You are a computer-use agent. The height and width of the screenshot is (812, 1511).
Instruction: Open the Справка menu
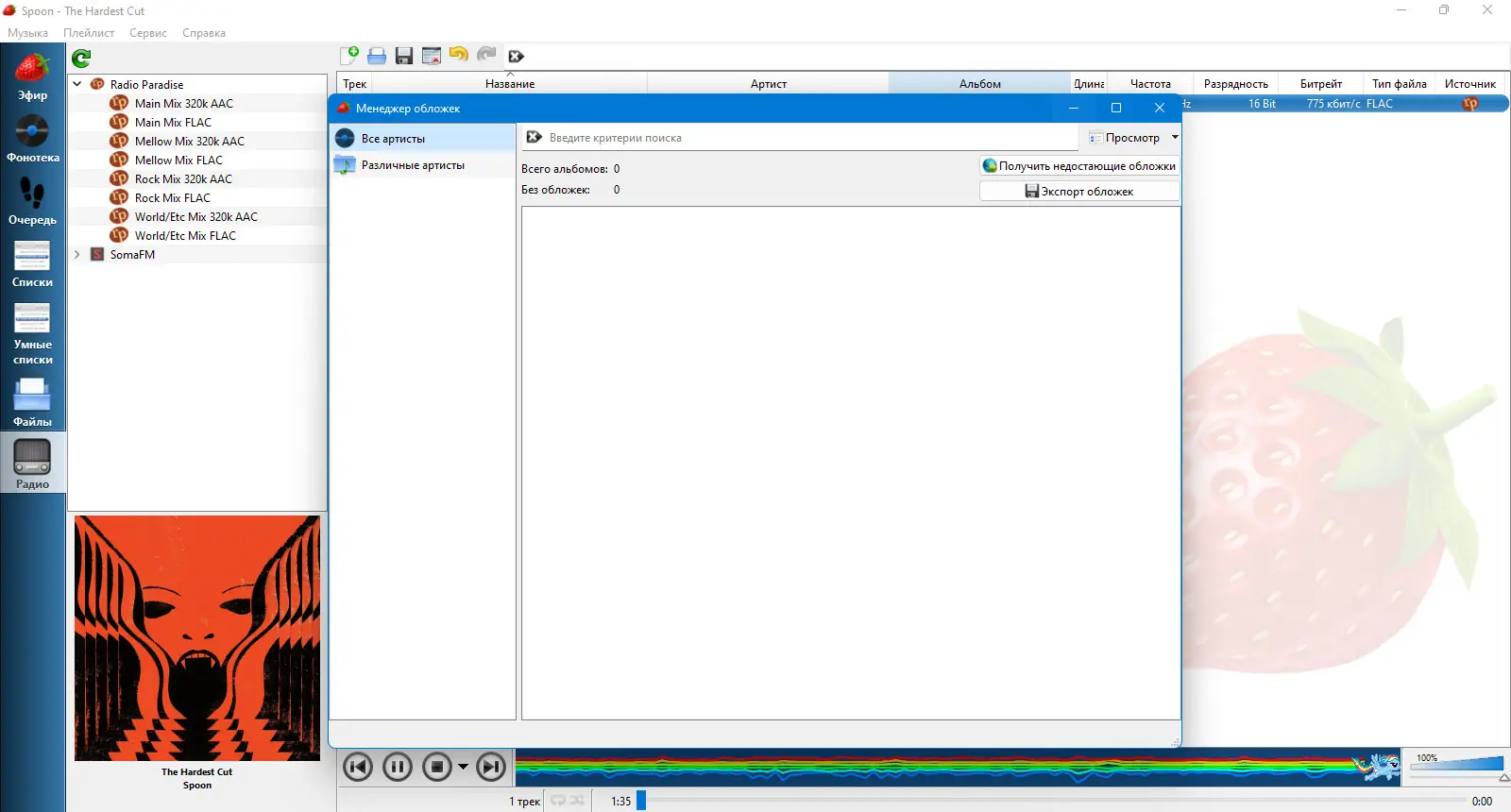204,33
